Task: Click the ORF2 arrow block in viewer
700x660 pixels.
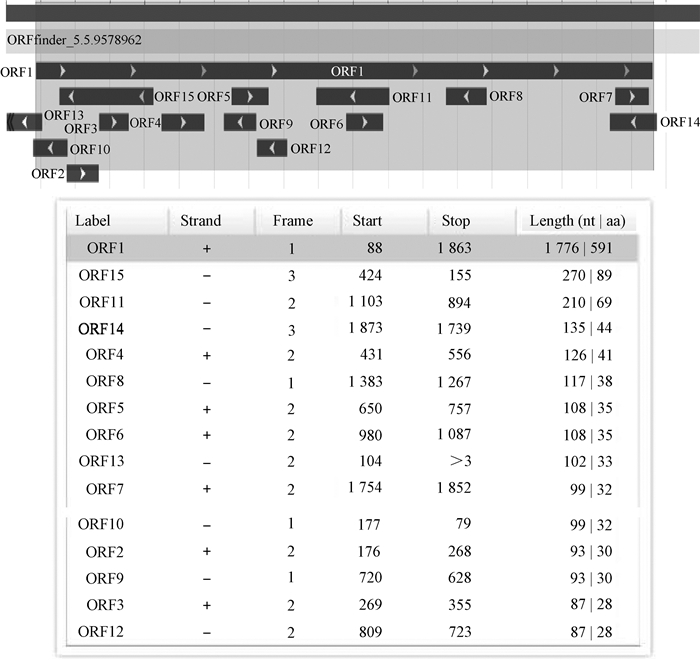Action: (x=83, y=173)
